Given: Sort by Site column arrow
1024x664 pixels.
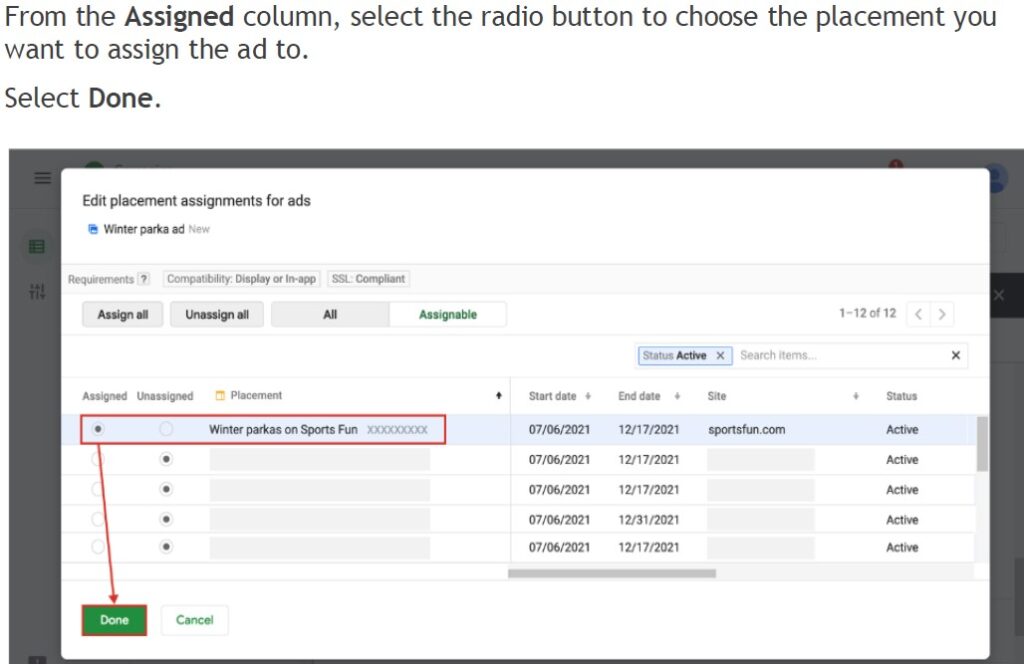Looking at the screenshot, I should 856,396.
